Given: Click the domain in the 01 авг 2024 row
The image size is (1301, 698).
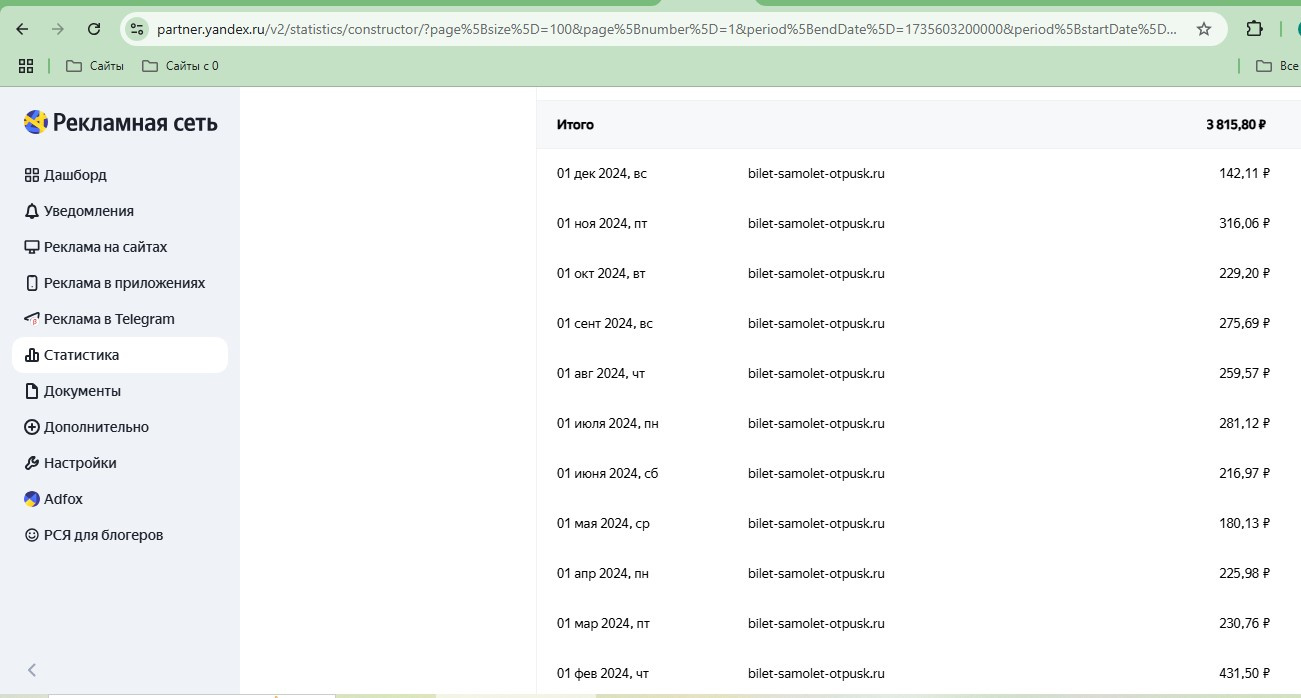Looking at the screenshot, I should tap(816, 373).
